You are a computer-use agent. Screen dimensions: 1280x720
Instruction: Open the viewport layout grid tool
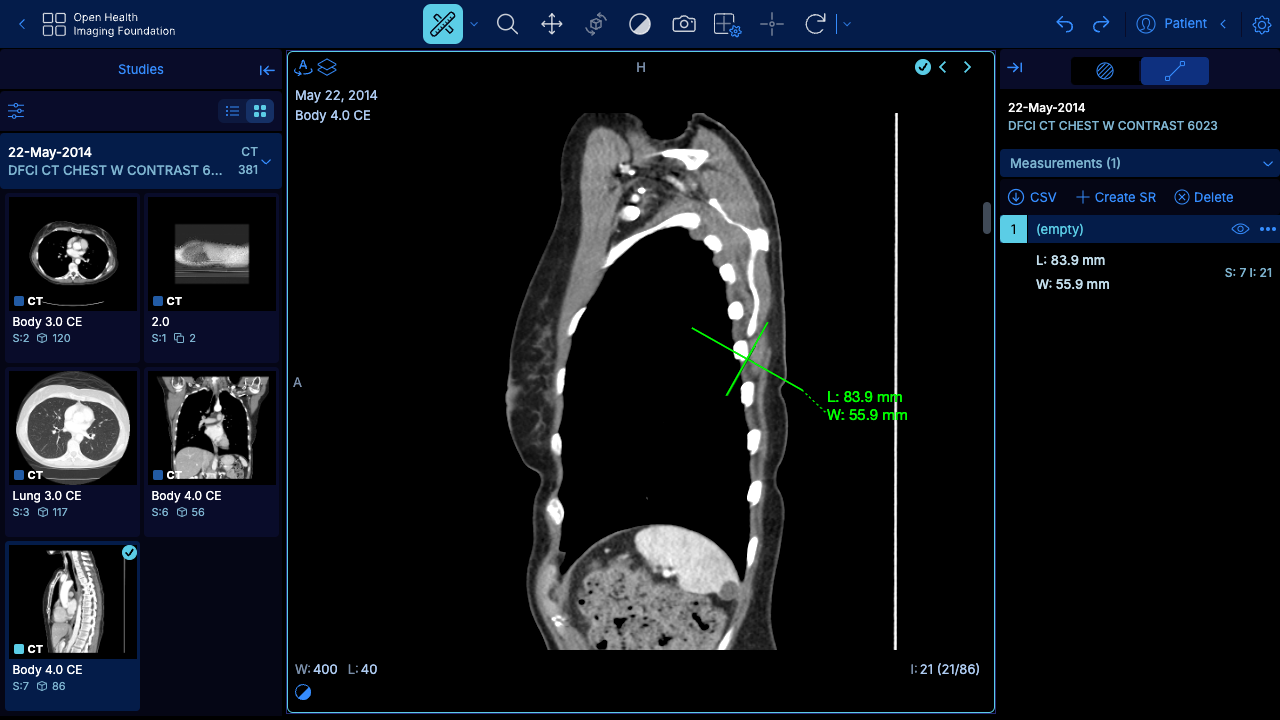[x=727, y=24]
